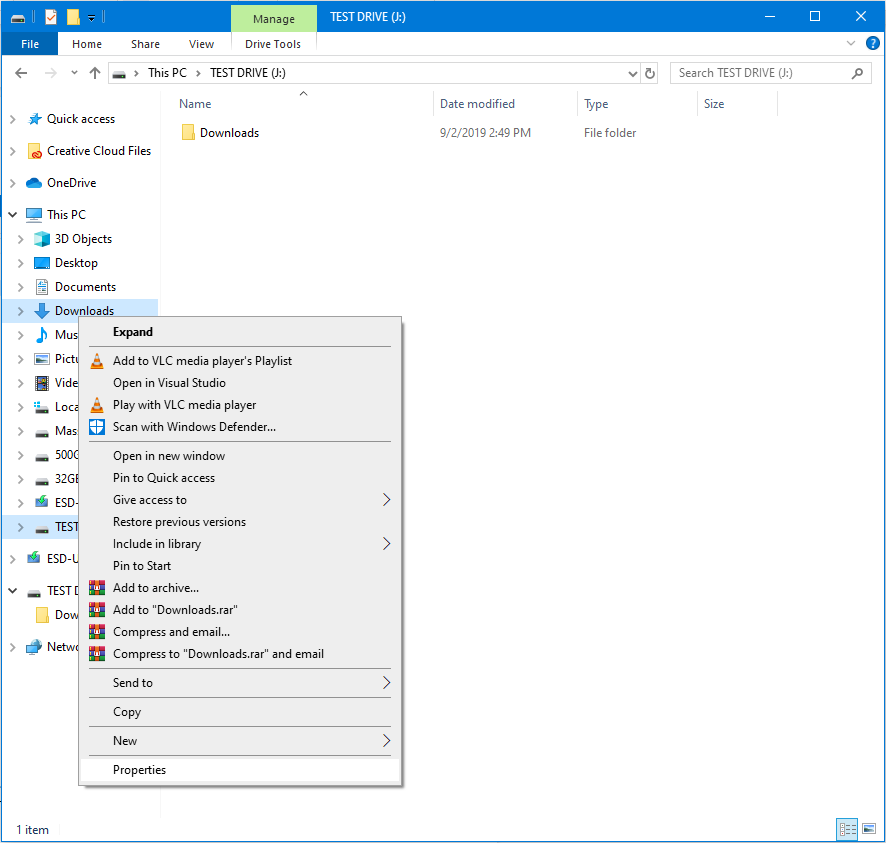Click the help question mark icon

click(870, 44)
